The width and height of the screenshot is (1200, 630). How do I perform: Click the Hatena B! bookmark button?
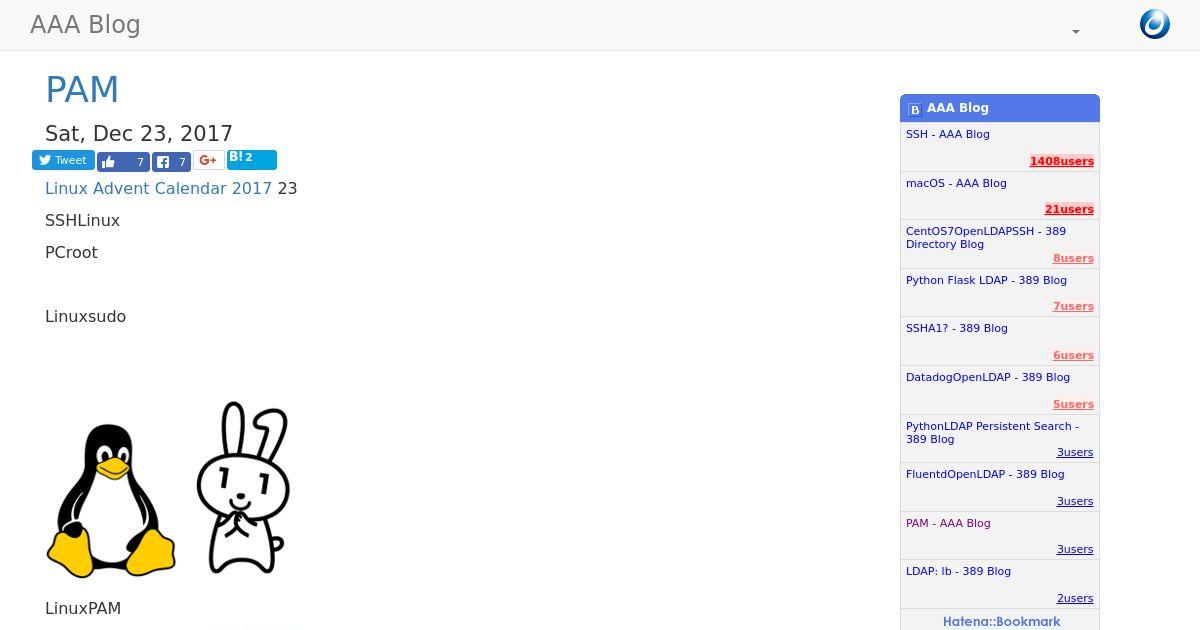pos(251,159)
